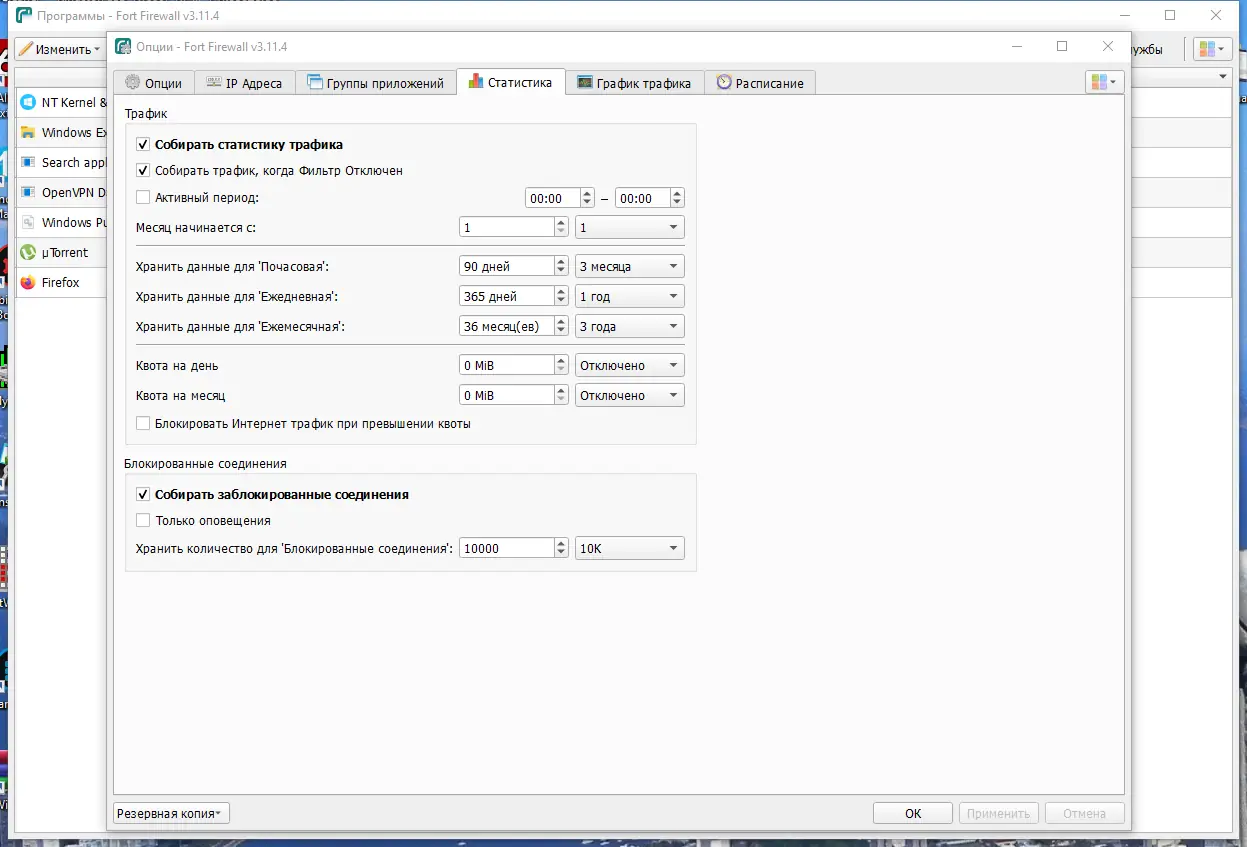
Task: Open the colored grid menu in options dialog
Action: point(1105,83)
